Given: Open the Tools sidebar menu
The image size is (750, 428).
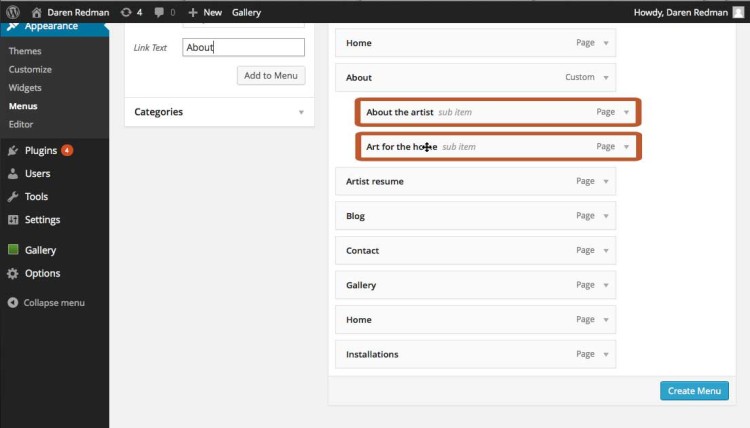Looking at the screenshot, I should [36, 197].
